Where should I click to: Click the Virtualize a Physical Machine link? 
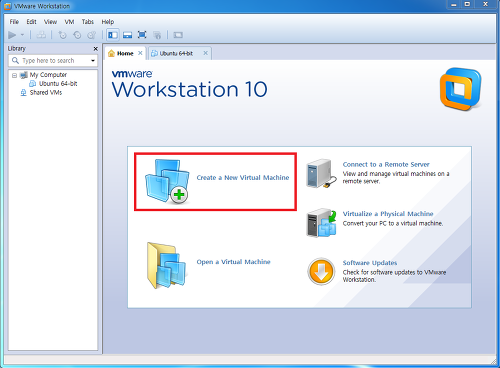(388, 214)
